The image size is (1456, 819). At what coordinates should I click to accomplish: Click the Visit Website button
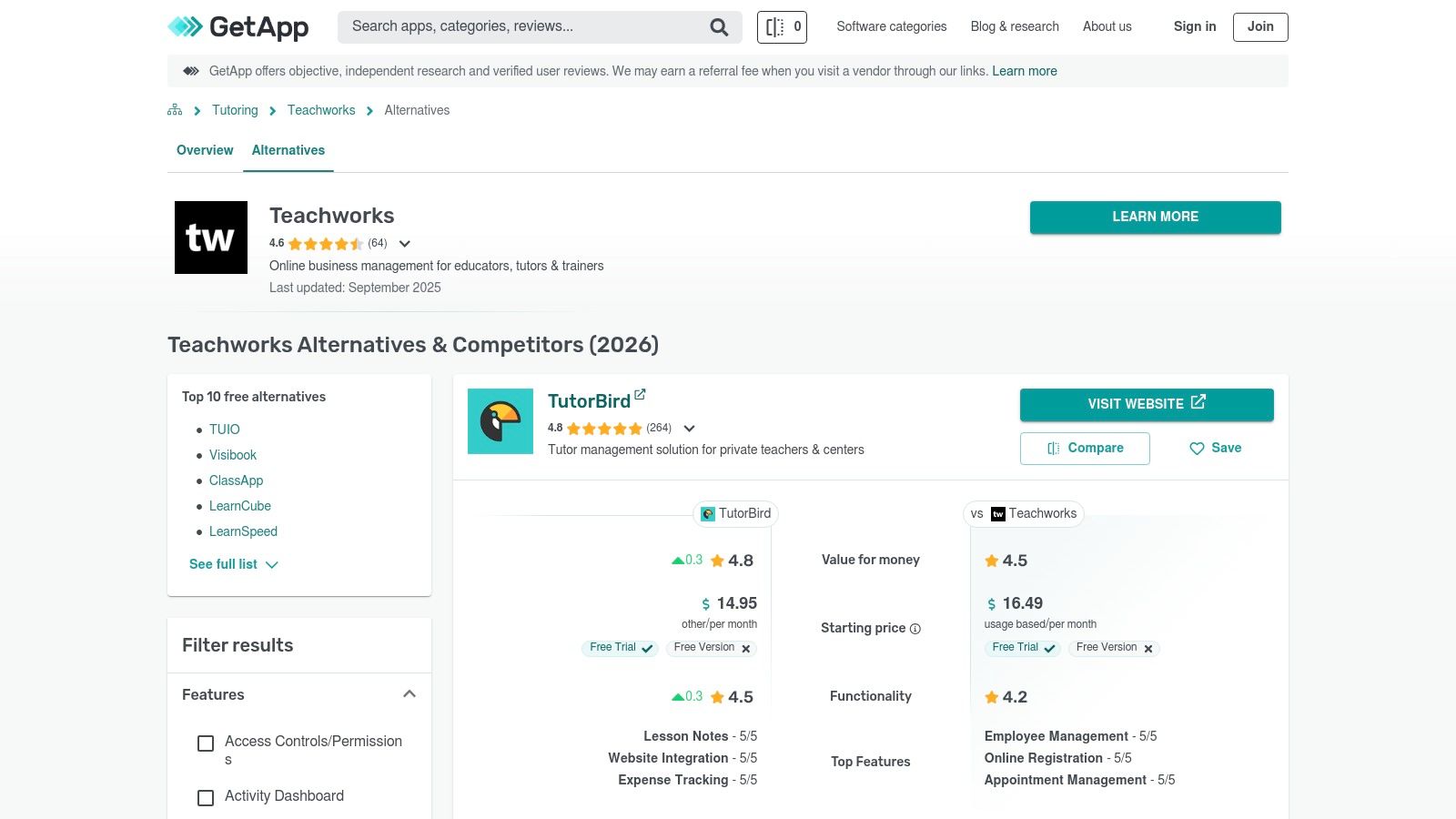pyautogui.click(x=1147, y=404)
